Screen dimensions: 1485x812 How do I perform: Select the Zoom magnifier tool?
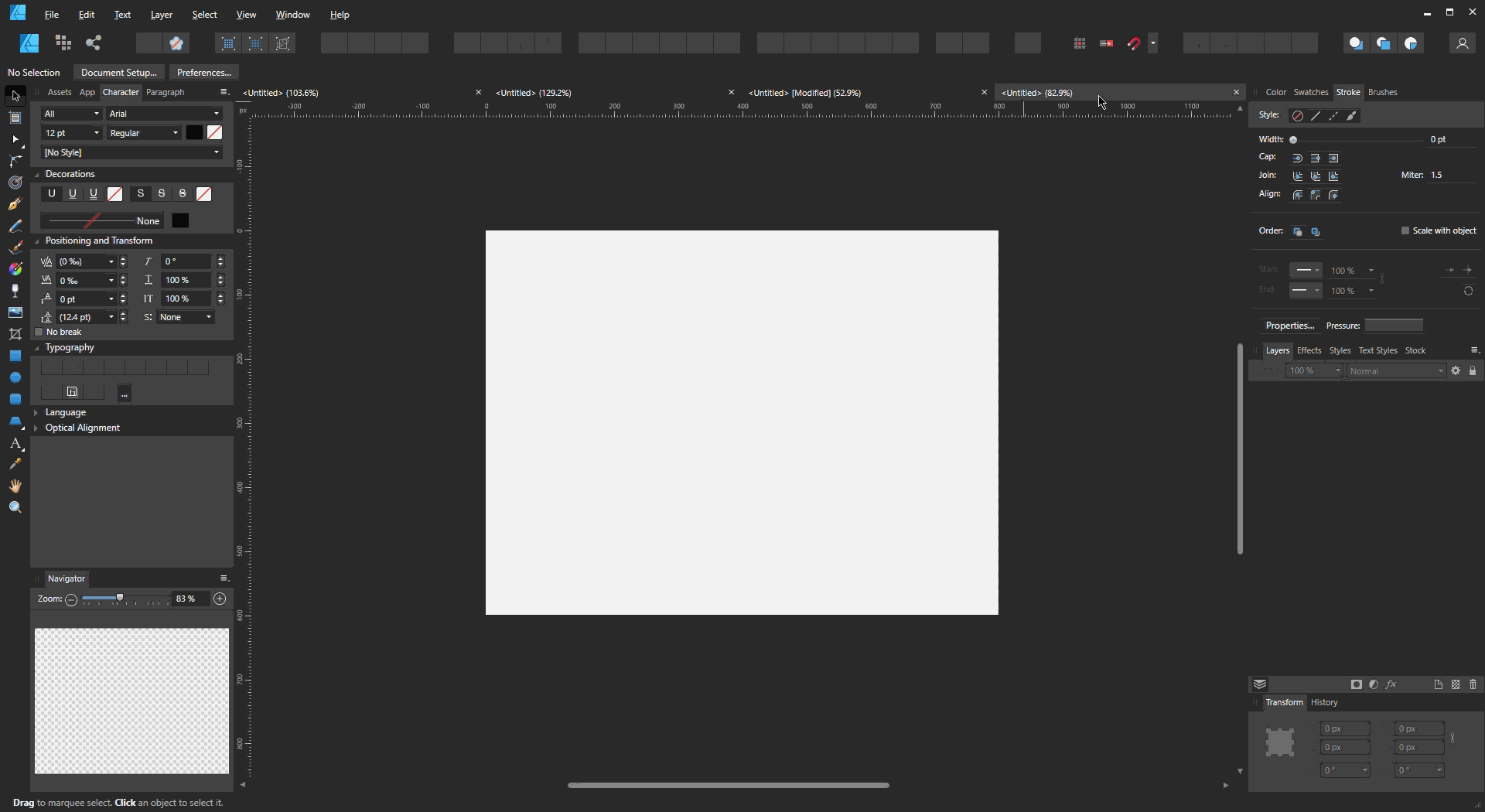click(15, 508)
